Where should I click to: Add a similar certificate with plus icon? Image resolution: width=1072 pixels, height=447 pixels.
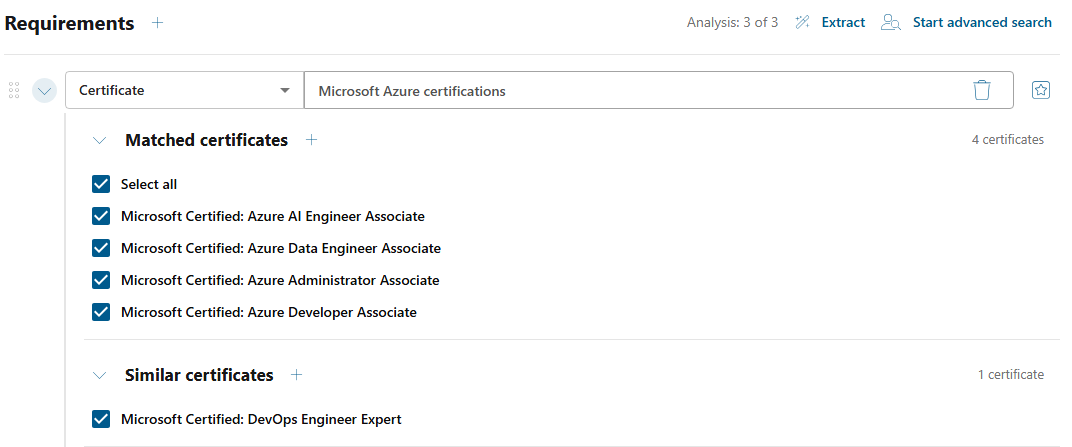296,375
